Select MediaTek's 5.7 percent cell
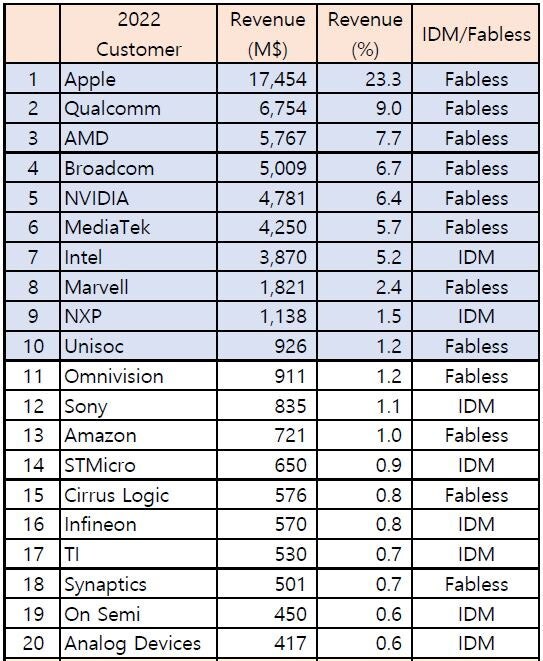This screenshot has width=543, height=661. pos(365,227)
